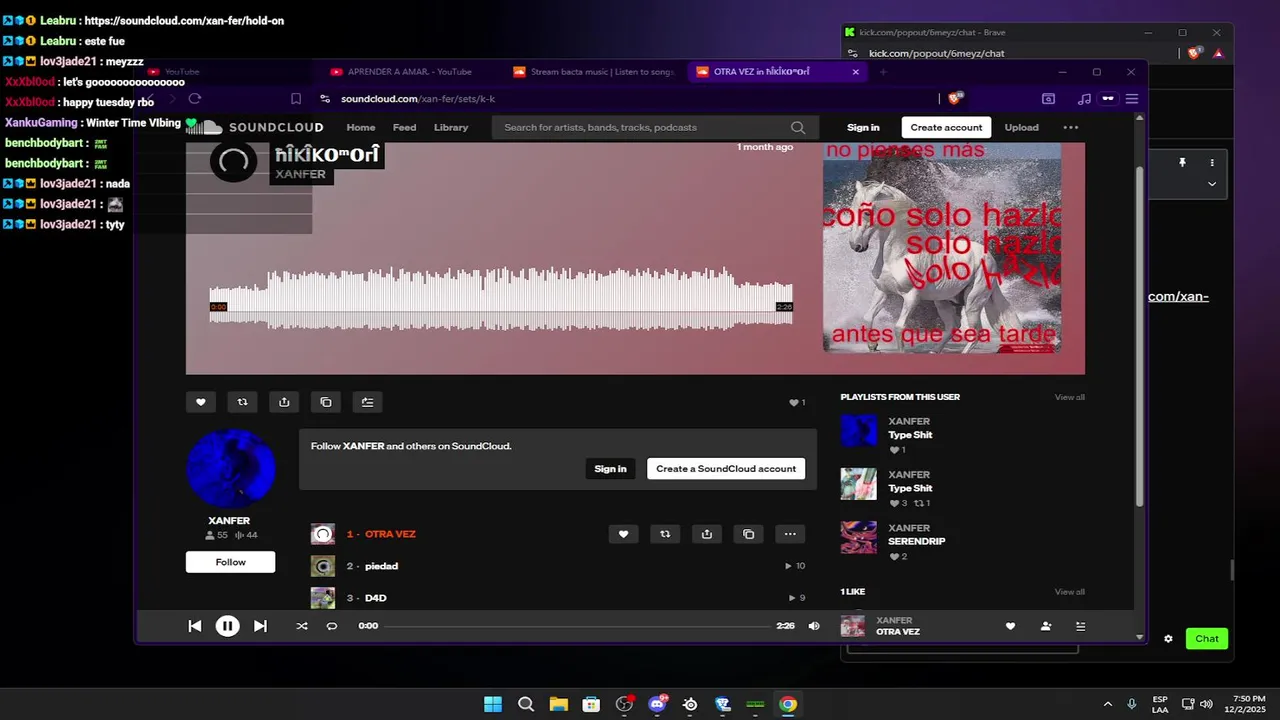Open Discord from the taskbar
1280x720 pixels.
click(658, 704)
